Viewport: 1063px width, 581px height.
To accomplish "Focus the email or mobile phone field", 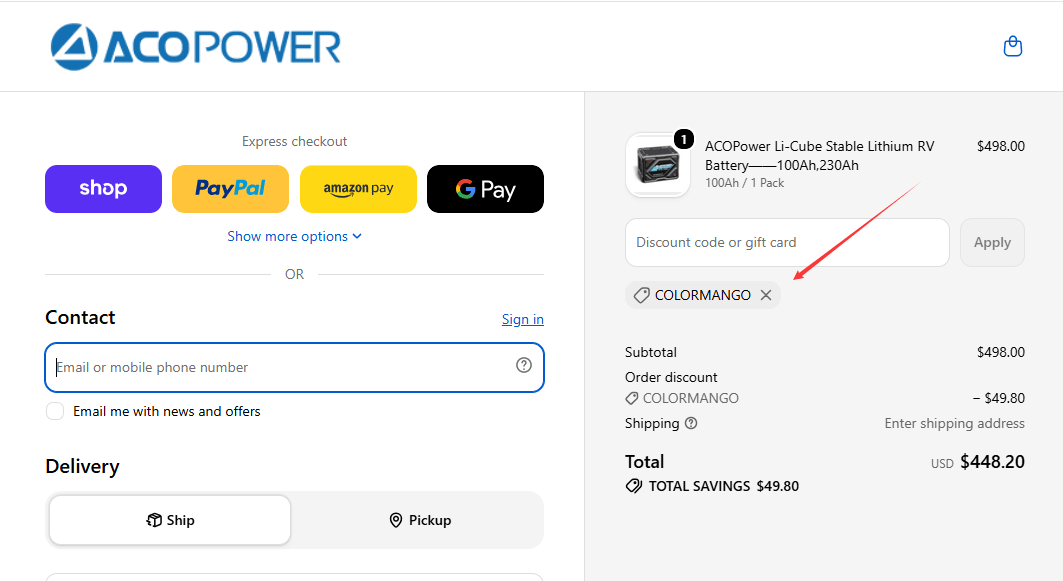I will point(294,367).
